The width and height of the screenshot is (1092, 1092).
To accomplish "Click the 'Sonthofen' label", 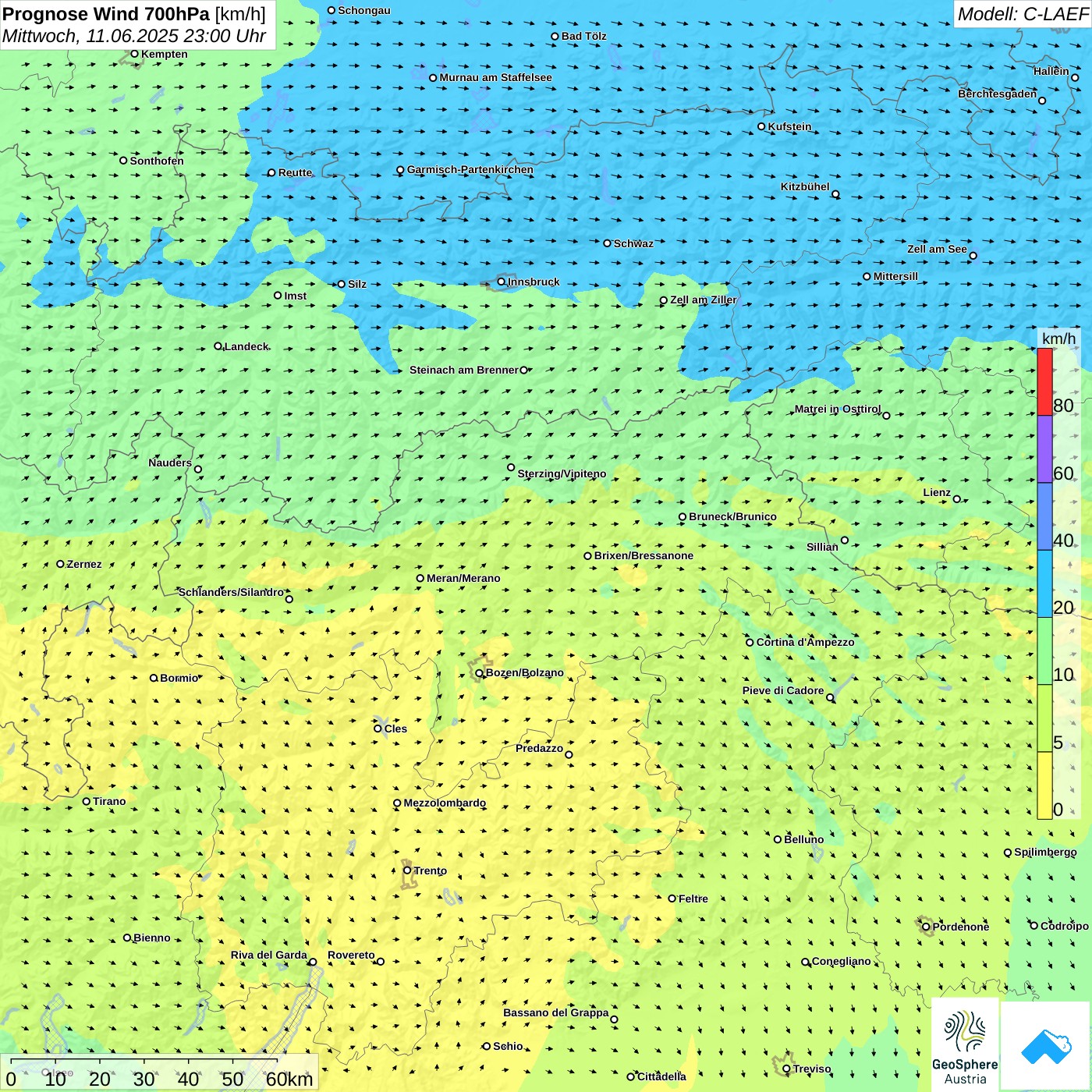I will [157, 161].
